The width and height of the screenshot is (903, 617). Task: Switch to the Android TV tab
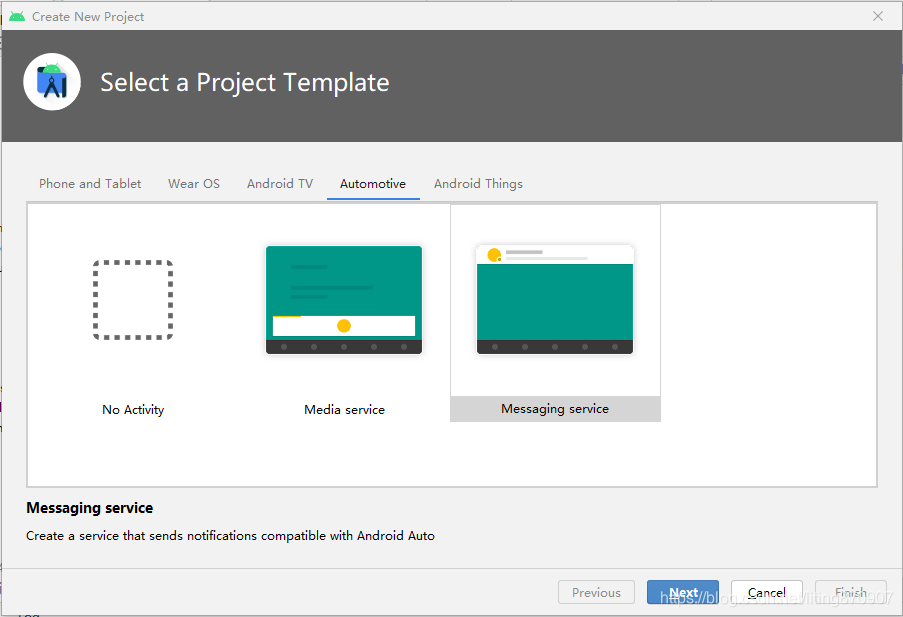click(x=280, y=184)
